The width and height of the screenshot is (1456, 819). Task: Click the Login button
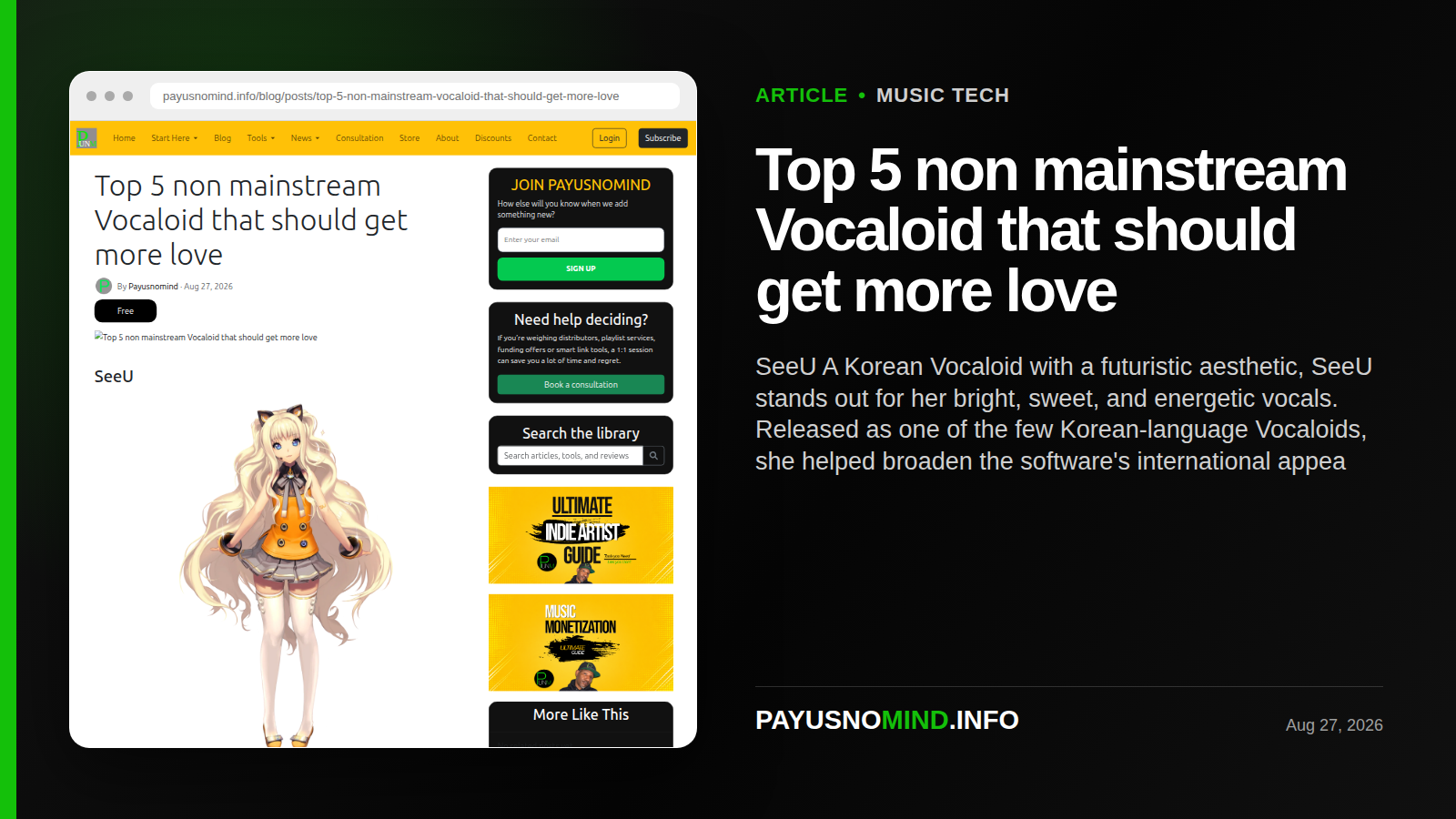[610, 138]
